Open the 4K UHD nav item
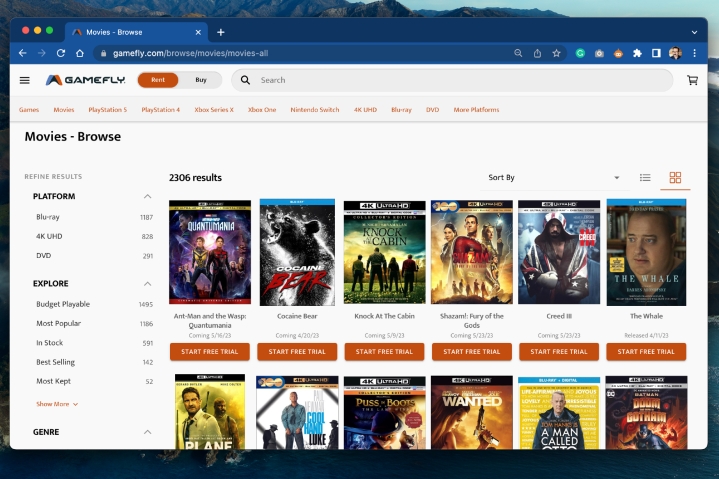This screenshot has width=719, height=479. [365, 110]
